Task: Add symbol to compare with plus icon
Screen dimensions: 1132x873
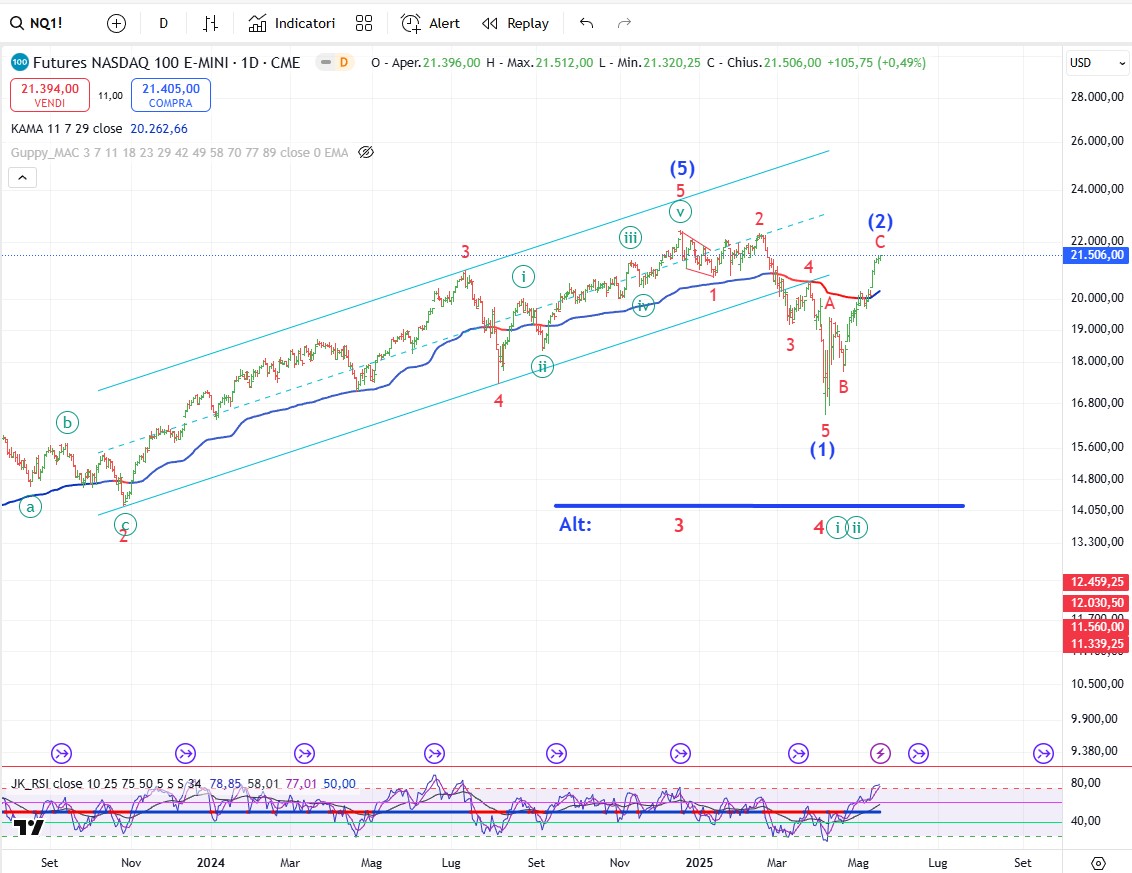Action: pyautogui.click(x=116, y=24)
